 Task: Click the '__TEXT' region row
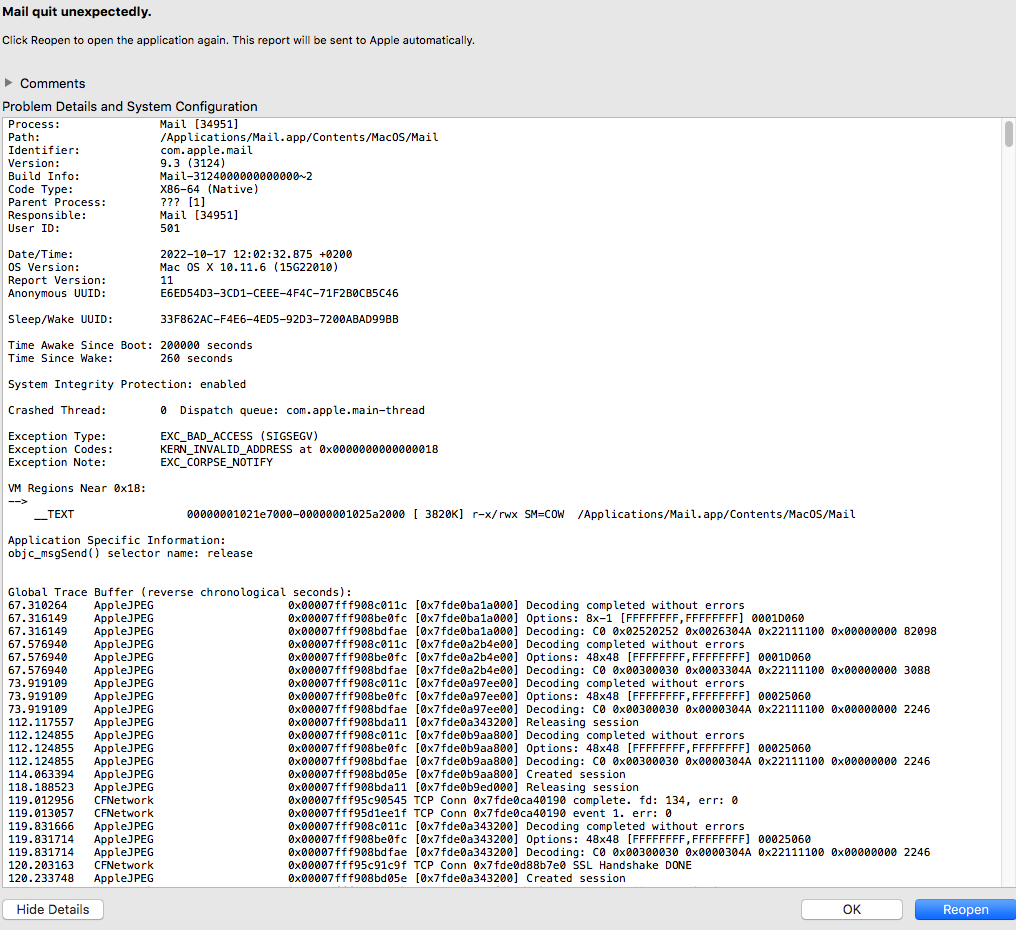coord(444,514)
